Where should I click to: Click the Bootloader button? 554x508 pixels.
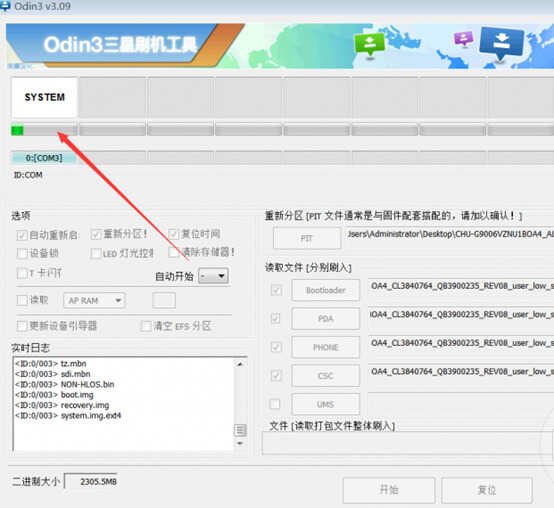pos(325,290)
